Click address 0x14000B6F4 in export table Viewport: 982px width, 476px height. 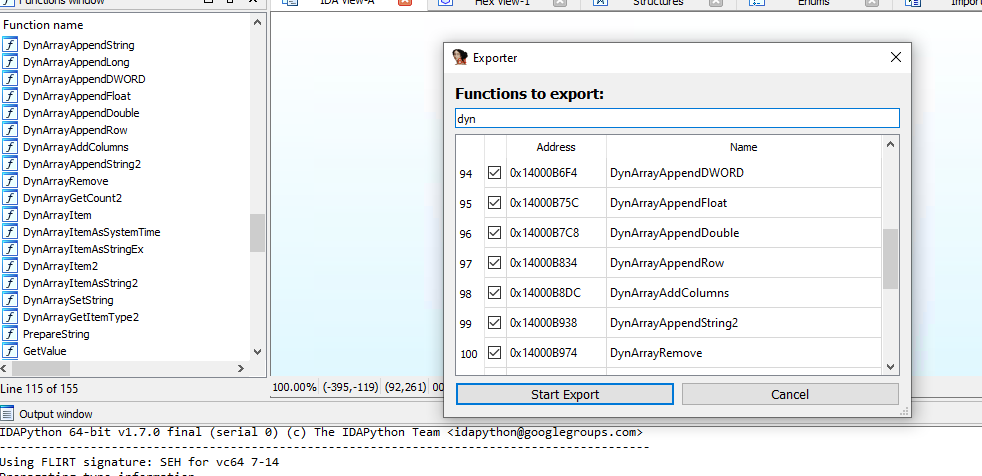[544, 173]
